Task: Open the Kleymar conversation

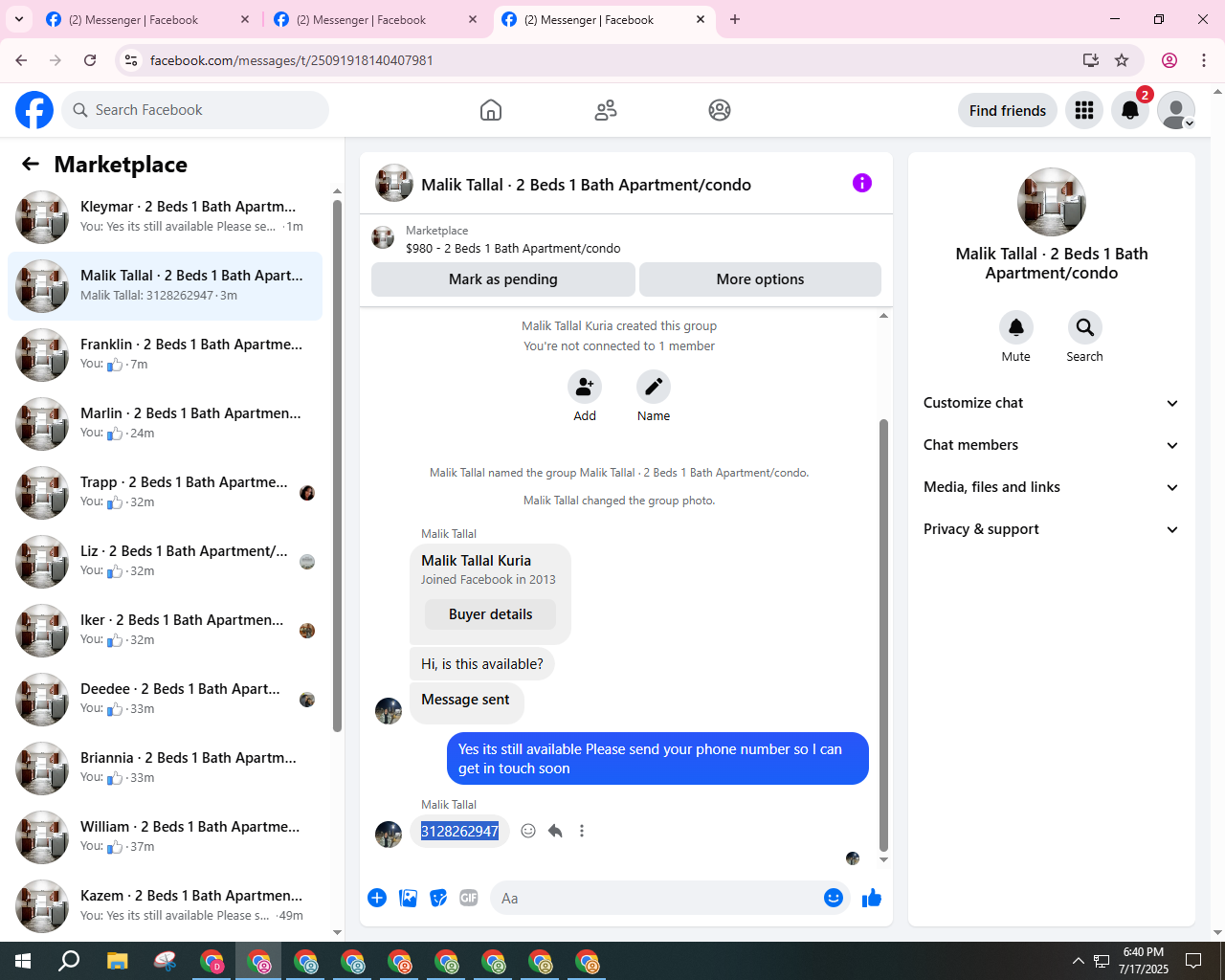Action: click(165, 217)
